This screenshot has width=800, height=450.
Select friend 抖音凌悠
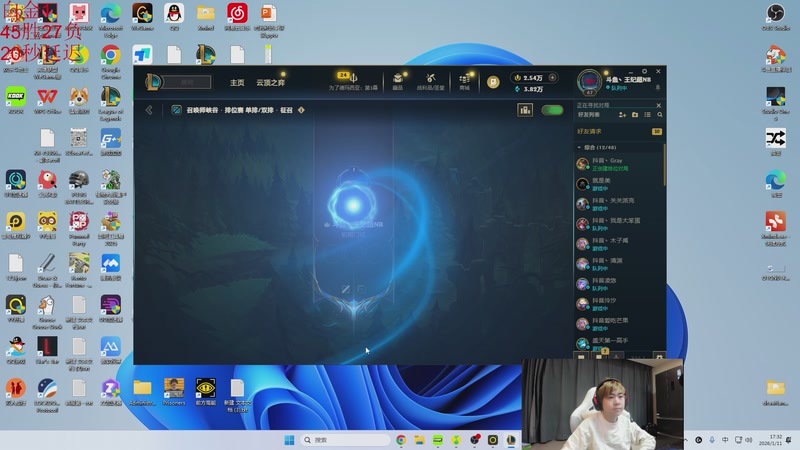[x=619, y=284]
